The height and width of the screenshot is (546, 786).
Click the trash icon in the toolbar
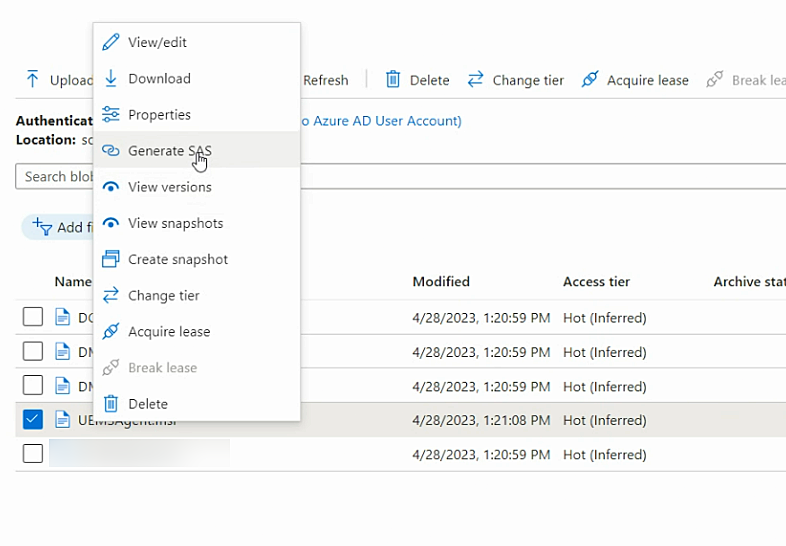coord(393,80)
